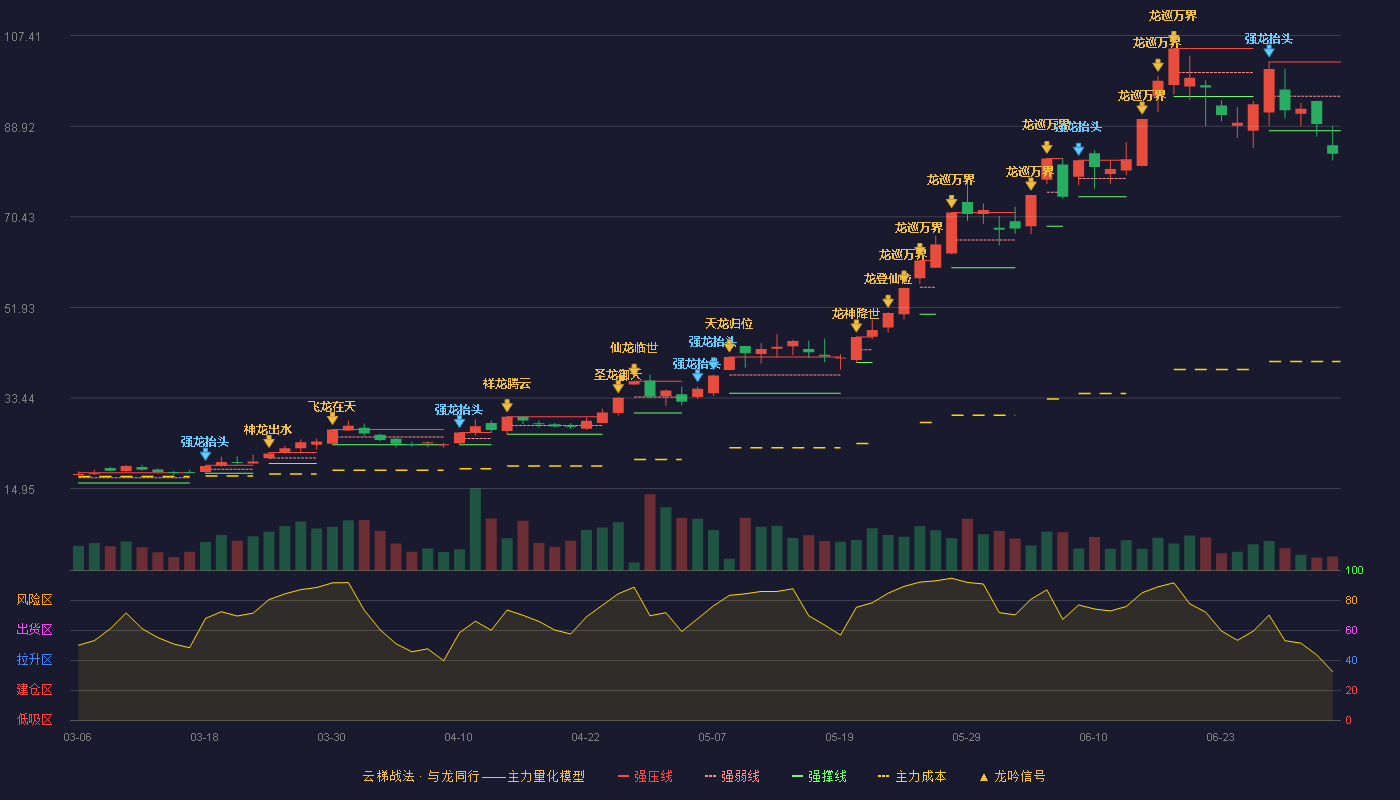Click the 33.44 price axis label
The width and height of the screenshot is (1400, 800).
point(22,399)
